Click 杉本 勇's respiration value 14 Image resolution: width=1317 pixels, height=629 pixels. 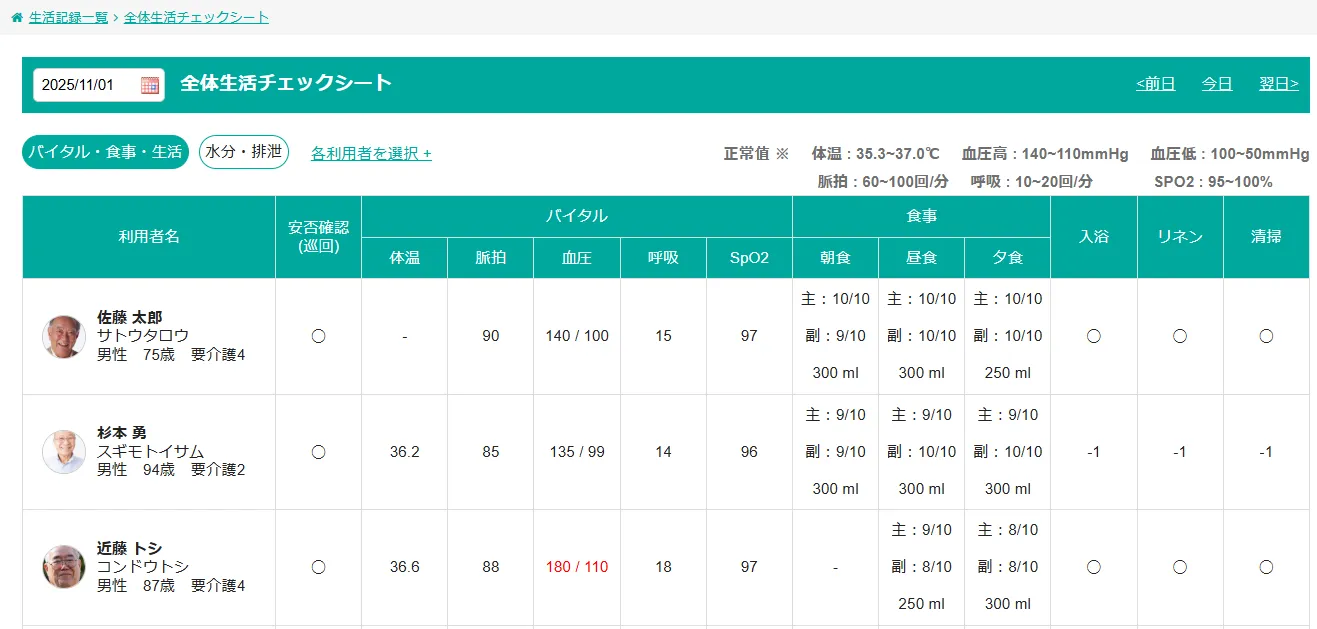(663, 452)
